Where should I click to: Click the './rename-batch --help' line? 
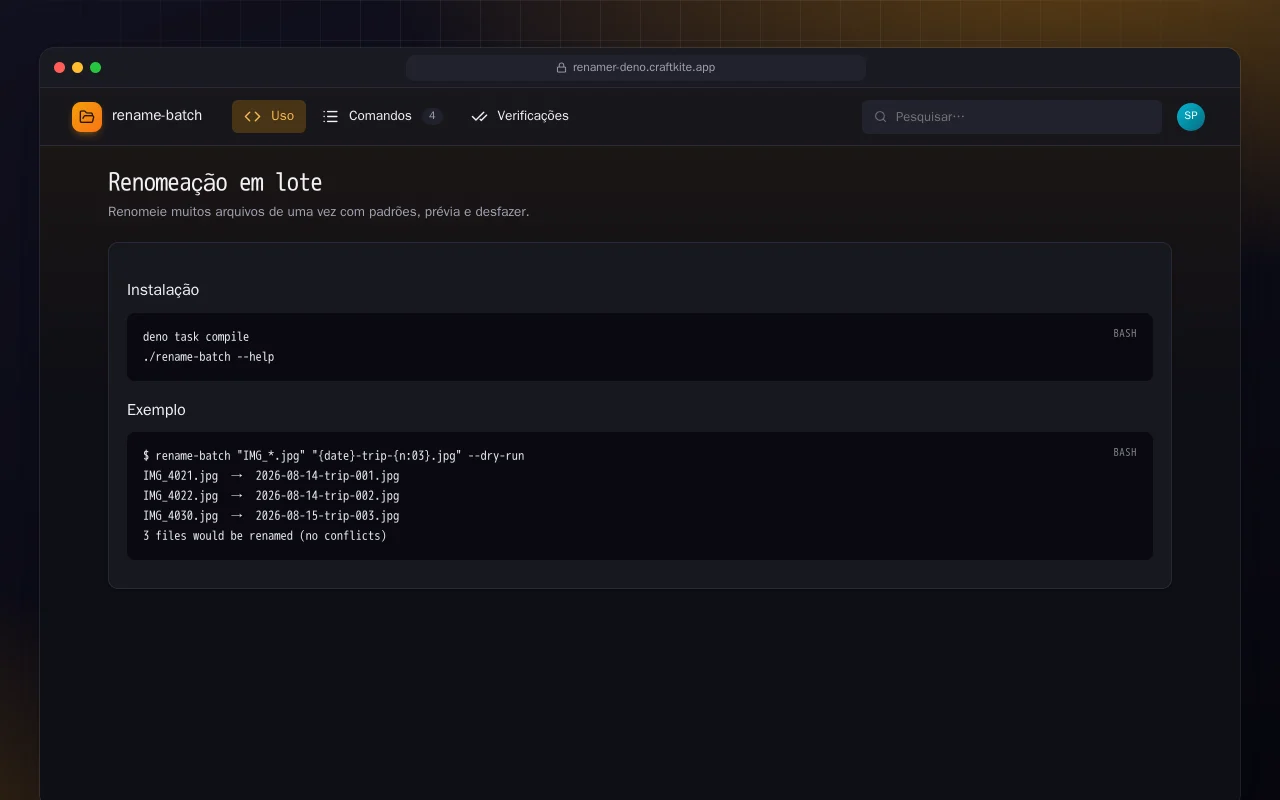click(x=208, y=357)
